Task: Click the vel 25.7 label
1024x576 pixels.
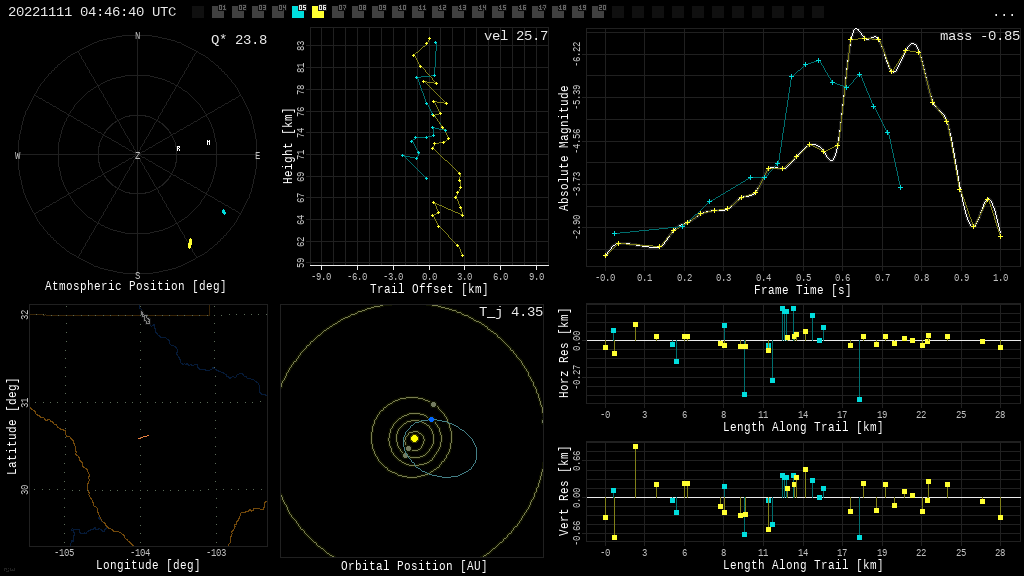Action: click(516, 36)
